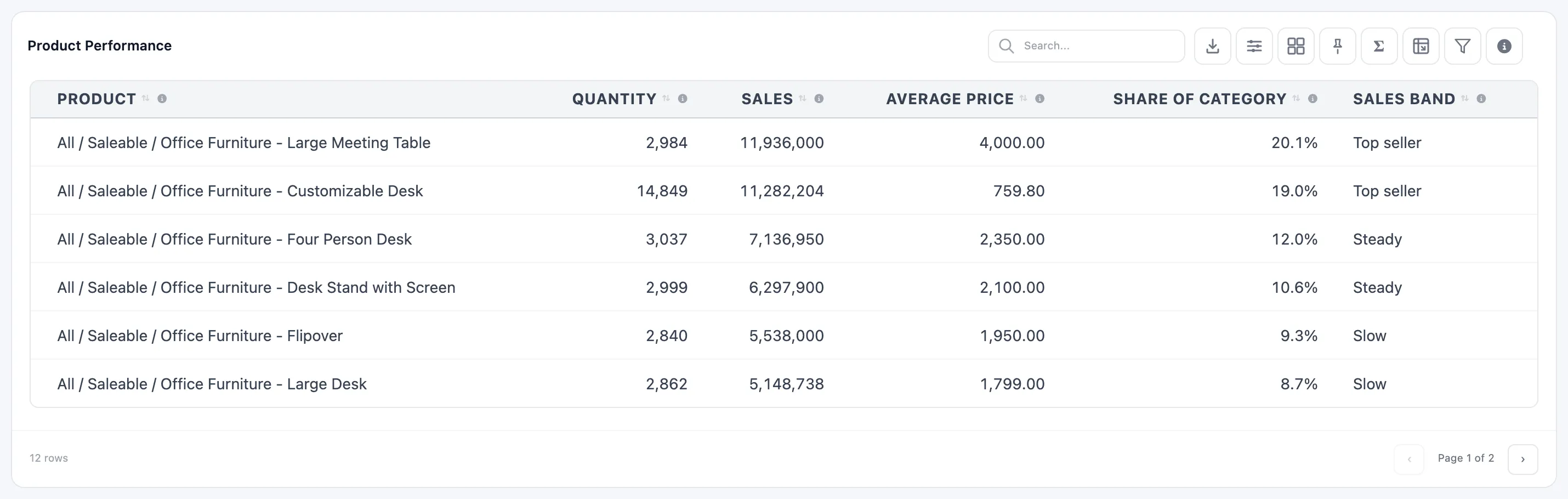This screenshot has height=499, width=1568.
Task: Select the Four Person Desk product name
Action: tap(234, 239)
